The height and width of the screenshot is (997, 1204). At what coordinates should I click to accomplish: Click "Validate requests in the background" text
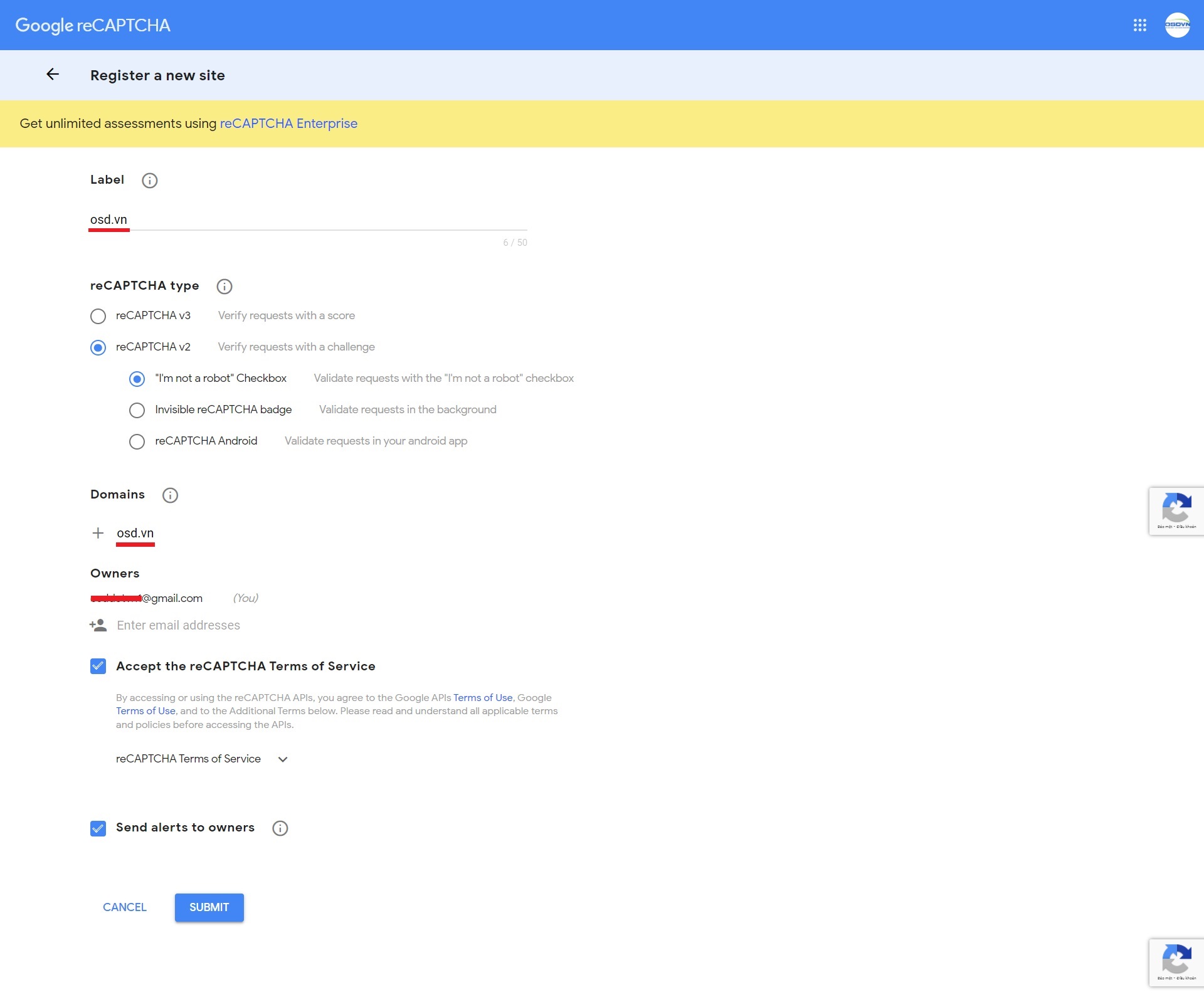408,409
